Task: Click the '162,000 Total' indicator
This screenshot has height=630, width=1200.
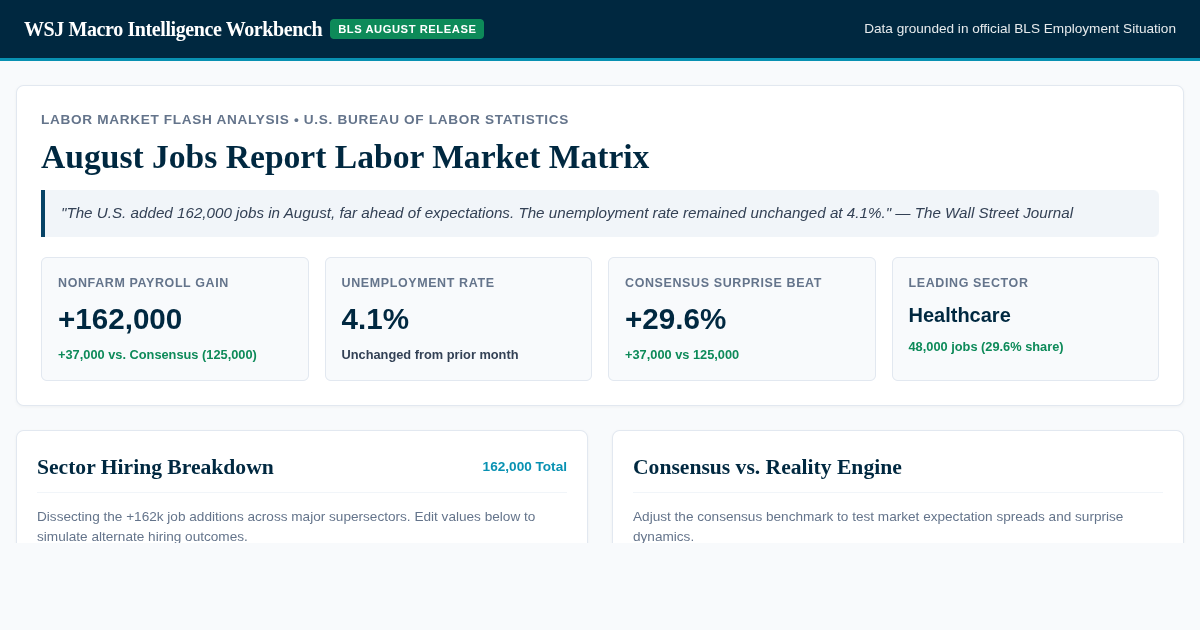Action: (x=524, y=466)
